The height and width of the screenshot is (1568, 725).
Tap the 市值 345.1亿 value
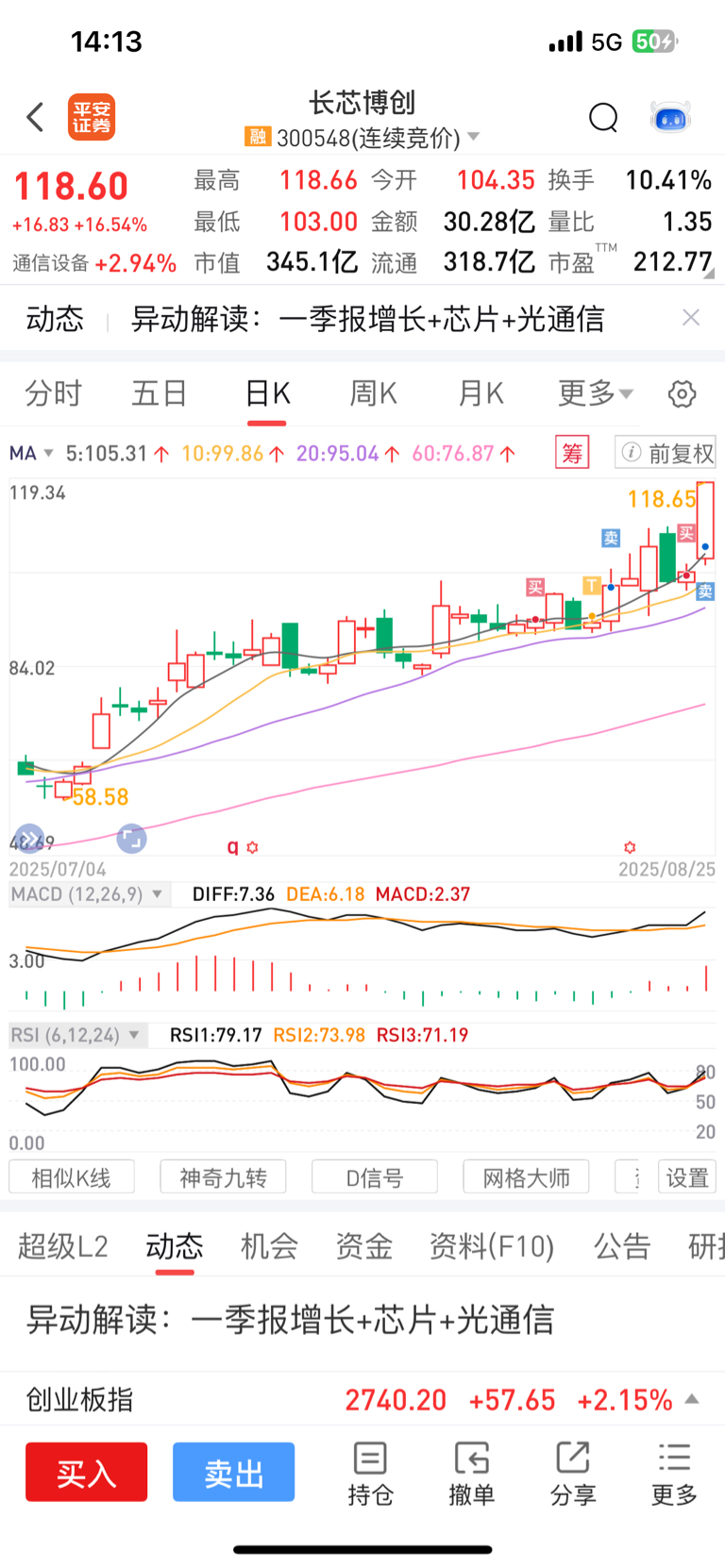click(x=312, y=261)
